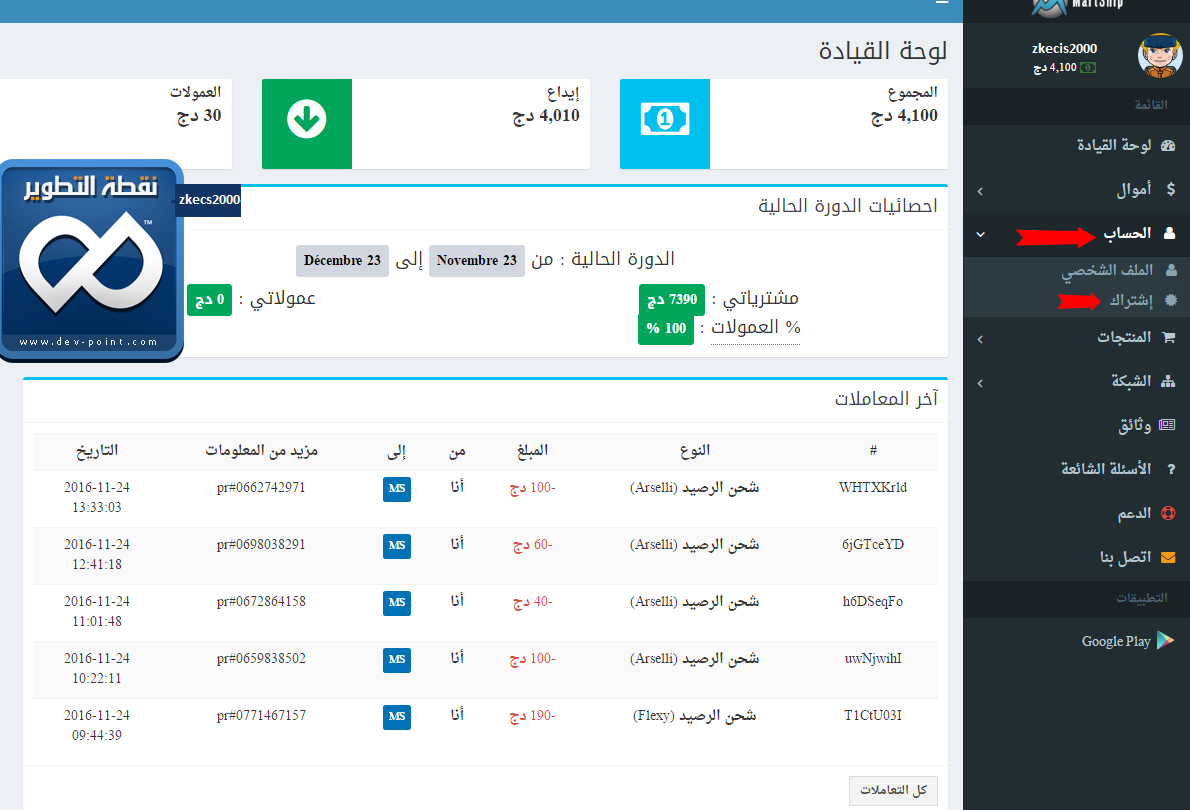Click the pr#0698038291 info cell
The image size is (1190, 810).
tap(261, 544)
